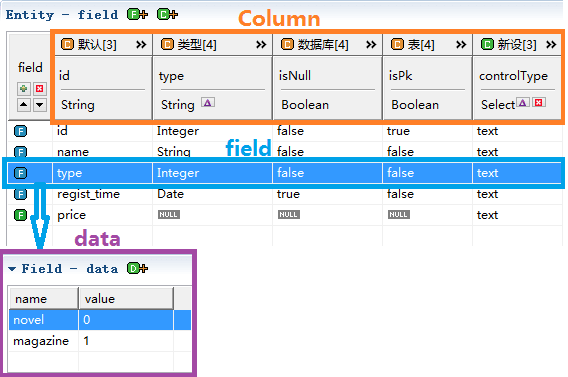The image size is (568, 377).
Task: Expand the 默认[3] column group
Action: pos(141,45)
